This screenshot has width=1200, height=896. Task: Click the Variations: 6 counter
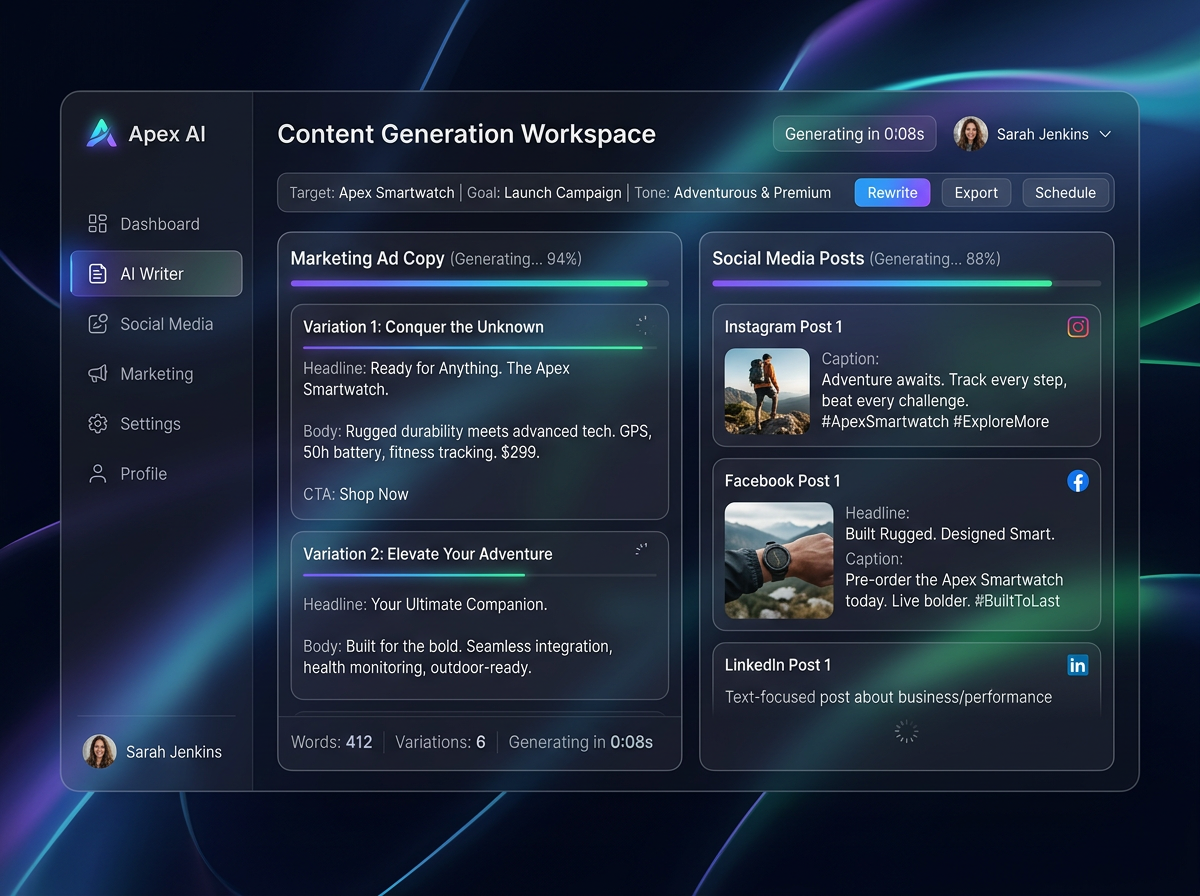click(440, 742)
